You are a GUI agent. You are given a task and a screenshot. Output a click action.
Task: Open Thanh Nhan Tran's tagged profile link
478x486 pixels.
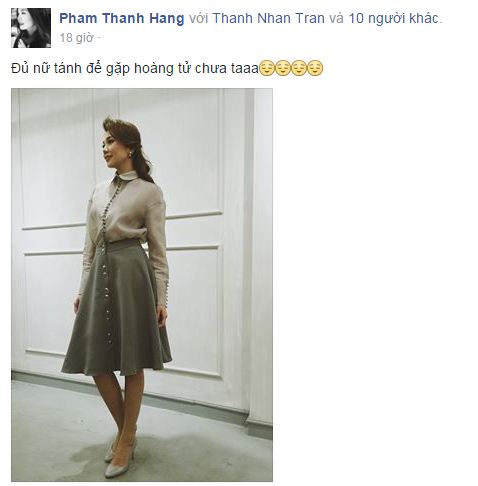click(268, 18)
